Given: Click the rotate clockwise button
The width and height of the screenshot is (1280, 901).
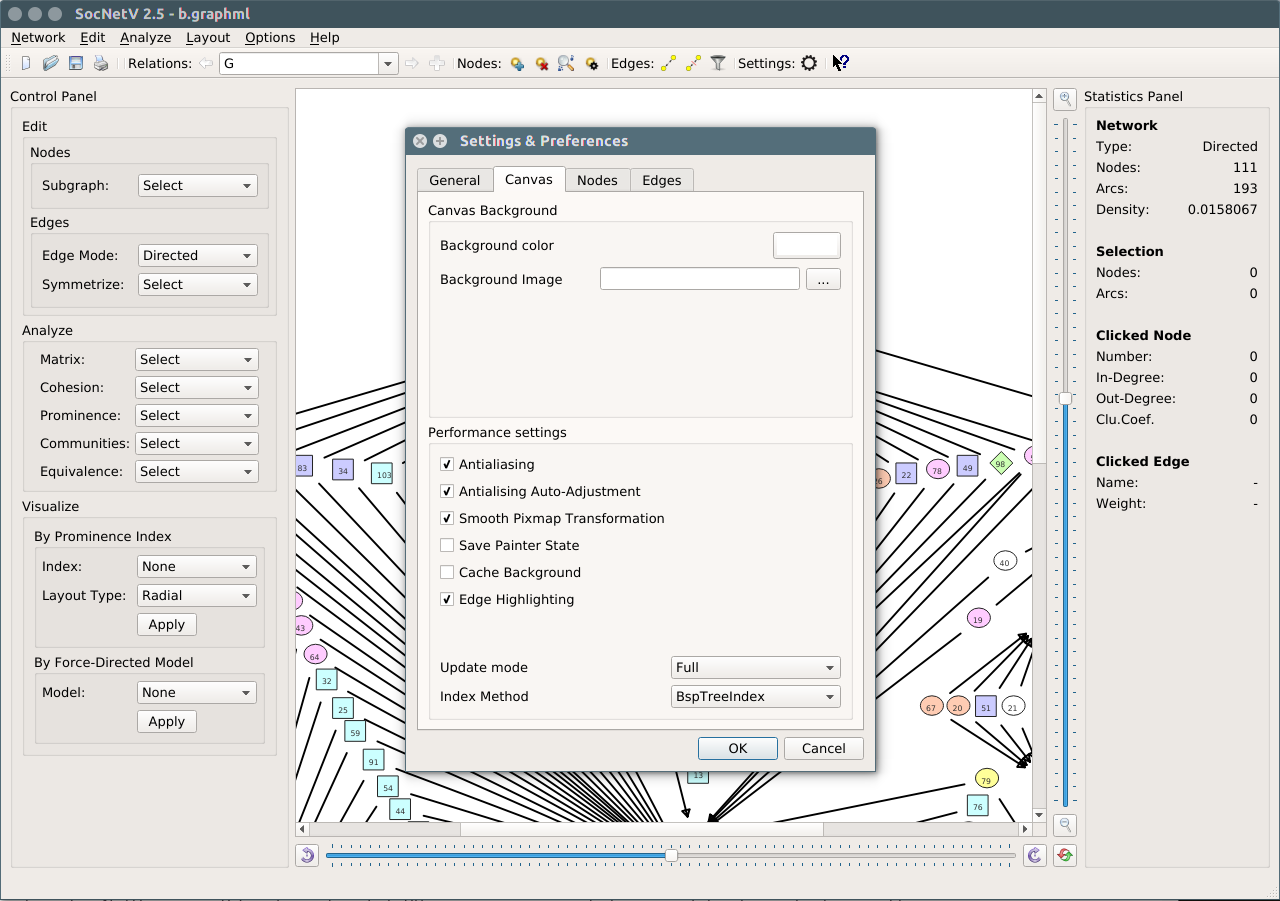Looking at the screenshot, I should pyautogui.click(x=1034, y=855).
